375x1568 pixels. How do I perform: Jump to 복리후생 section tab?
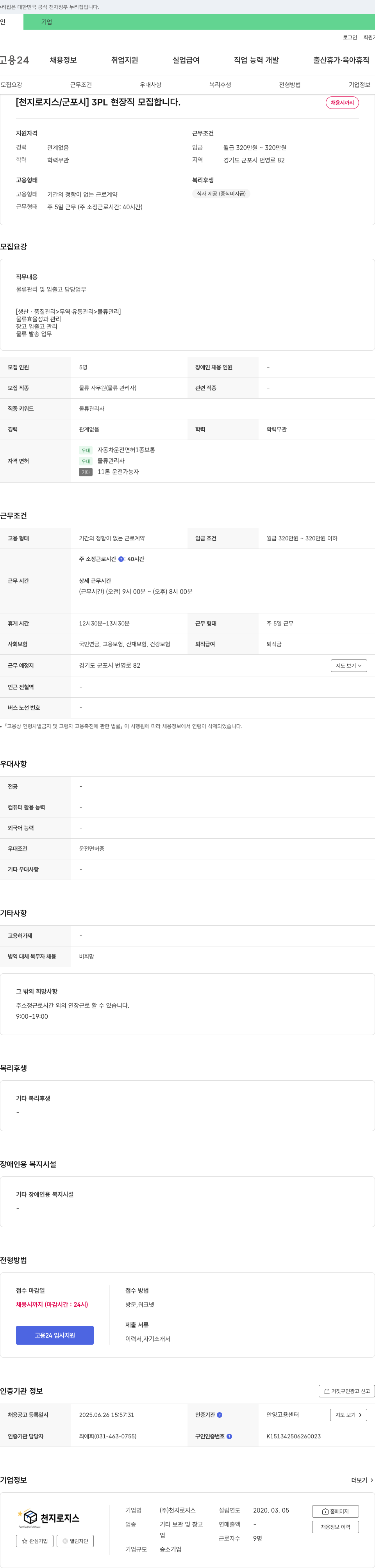(220, 85)
